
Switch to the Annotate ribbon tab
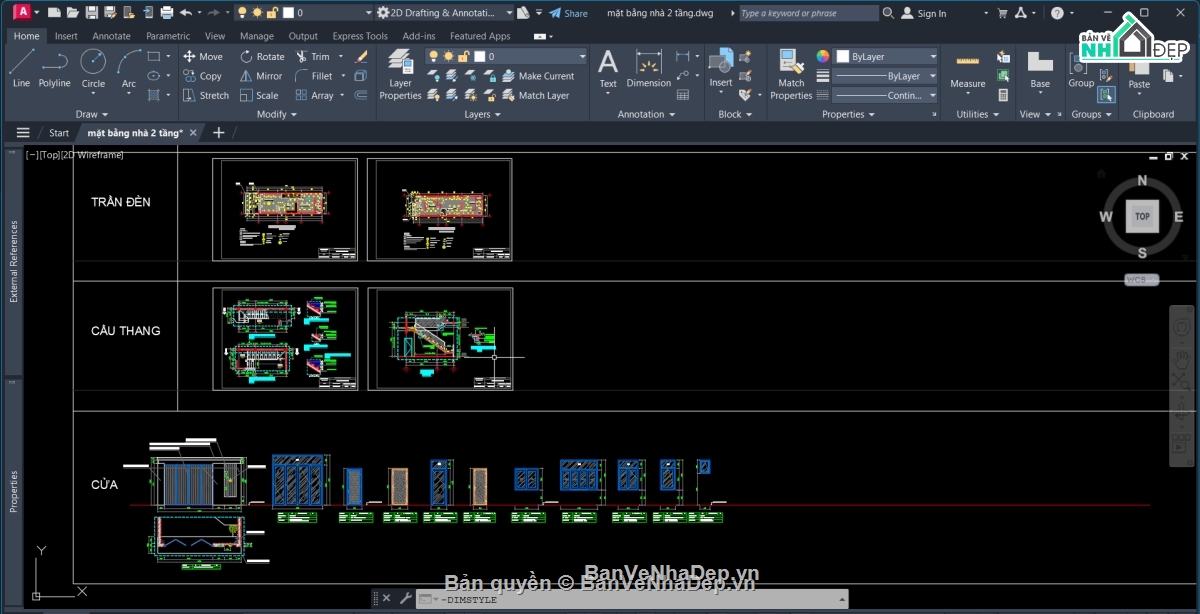pyautogui.click(x=111, y=36)
